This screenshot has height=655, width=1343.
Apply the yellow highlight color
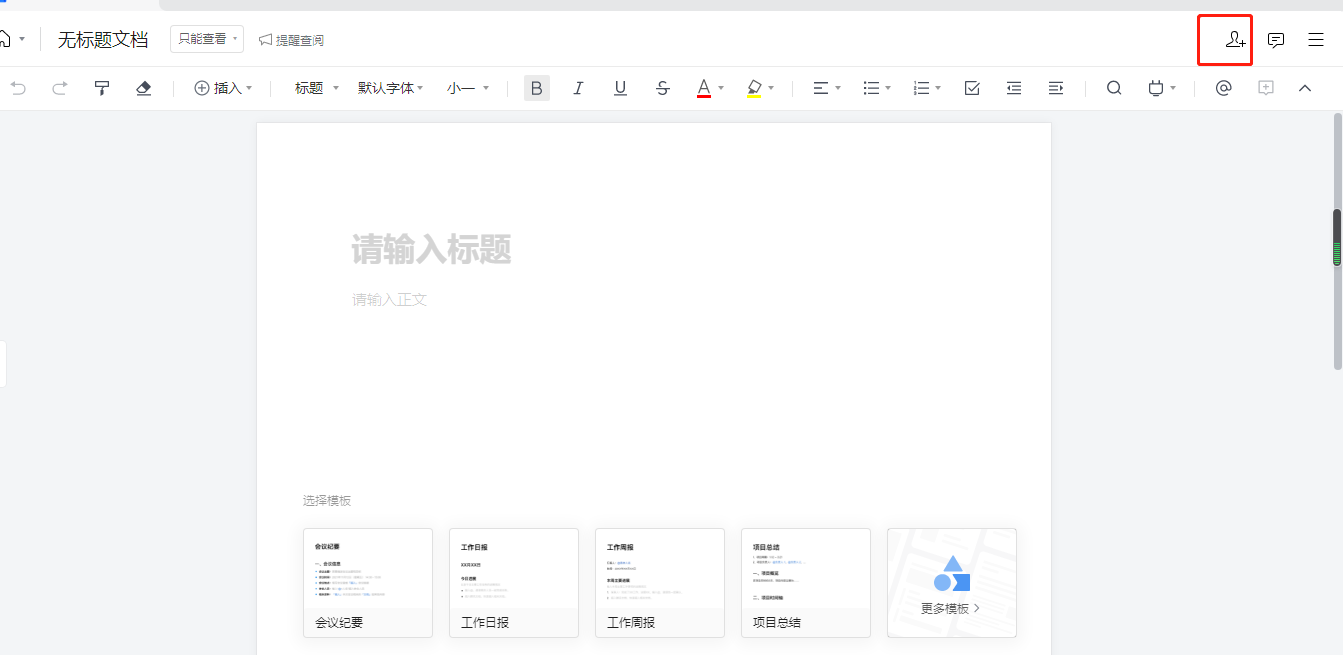click(754, 88)
